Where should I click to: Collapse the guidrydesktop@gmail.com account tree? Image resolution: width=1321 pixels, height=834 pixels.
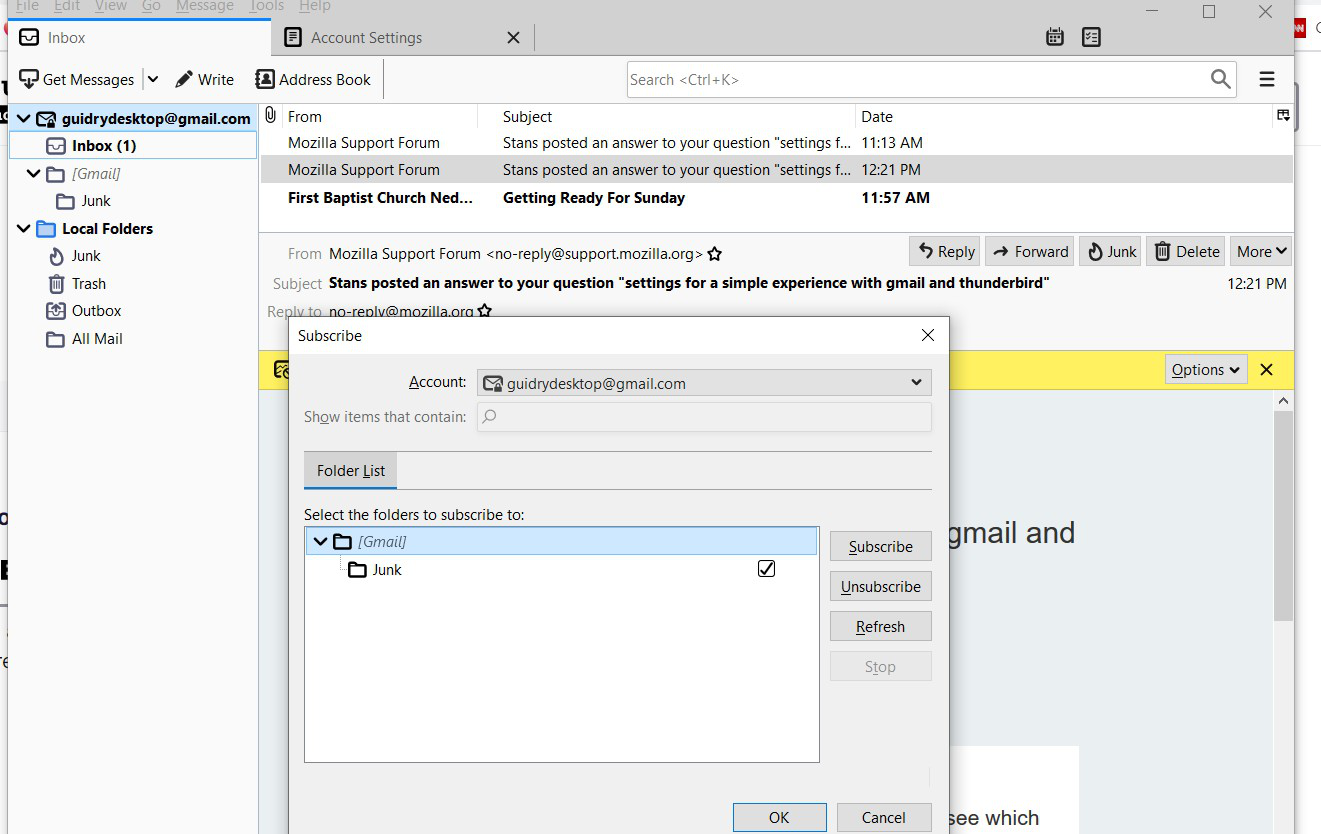24,118
